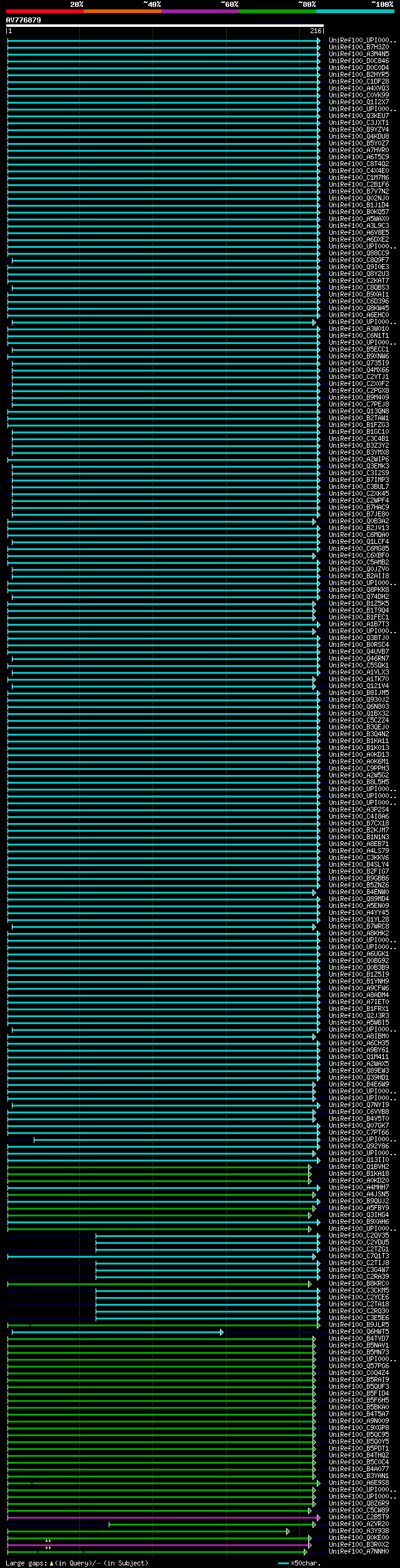The width and height of the screenshot is (400, 1568).
Task: Select the label UniRef100_Q4KDU8
Action: click(359, 136)
